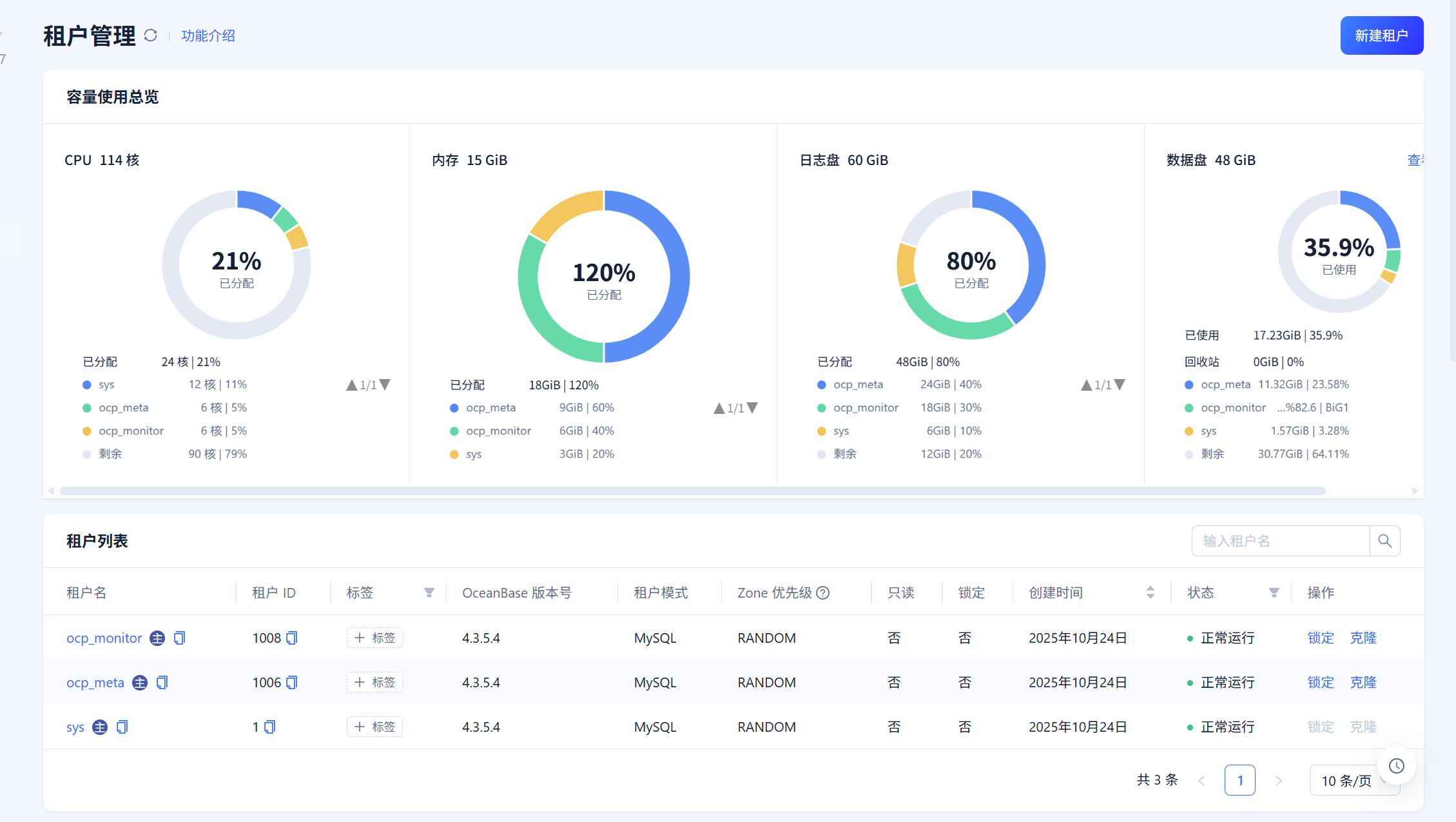Open the Zone 优先级 help tooltip icon
The image size is (1456, 822).
click(x=823, y=592)
